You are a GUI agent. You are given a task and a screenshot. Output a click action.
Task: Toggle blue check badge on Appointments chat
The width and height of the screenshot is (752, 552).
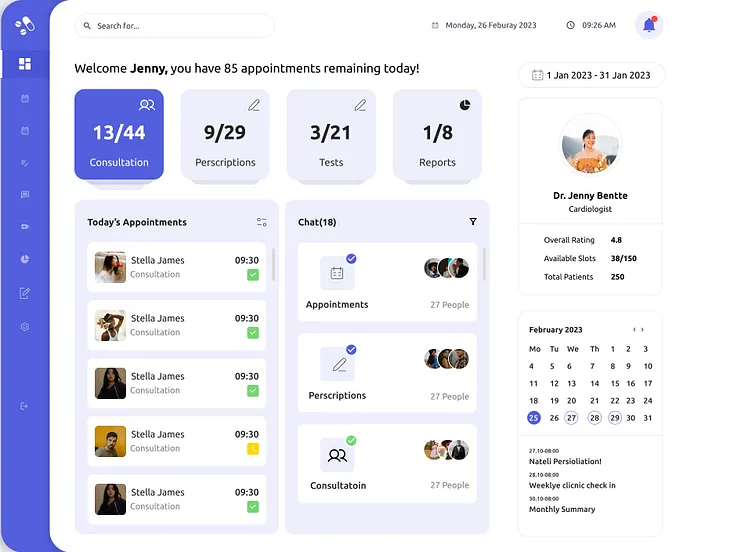coord(352,259)
